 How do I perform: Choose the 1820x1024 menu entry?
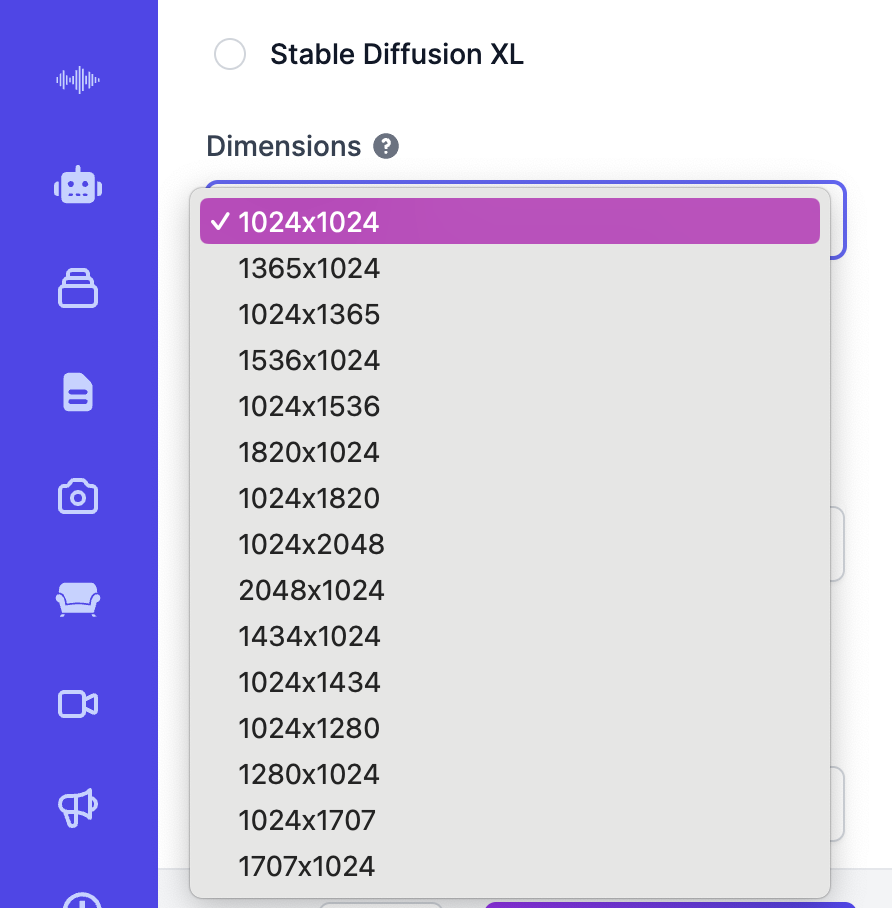pos(309,452)
